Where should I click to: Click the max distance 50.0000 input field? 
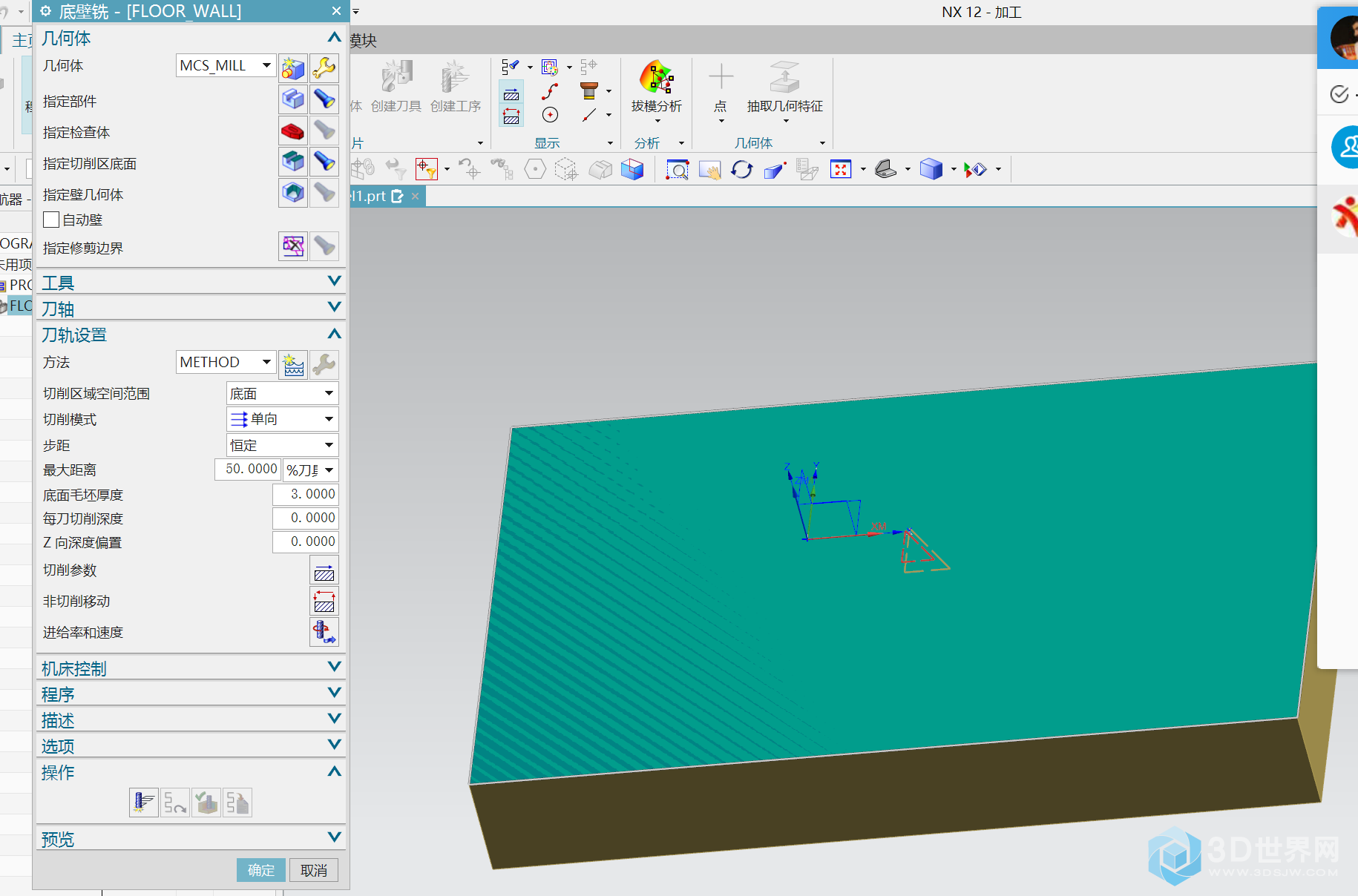pyautogui.click(x=248, y=469)
